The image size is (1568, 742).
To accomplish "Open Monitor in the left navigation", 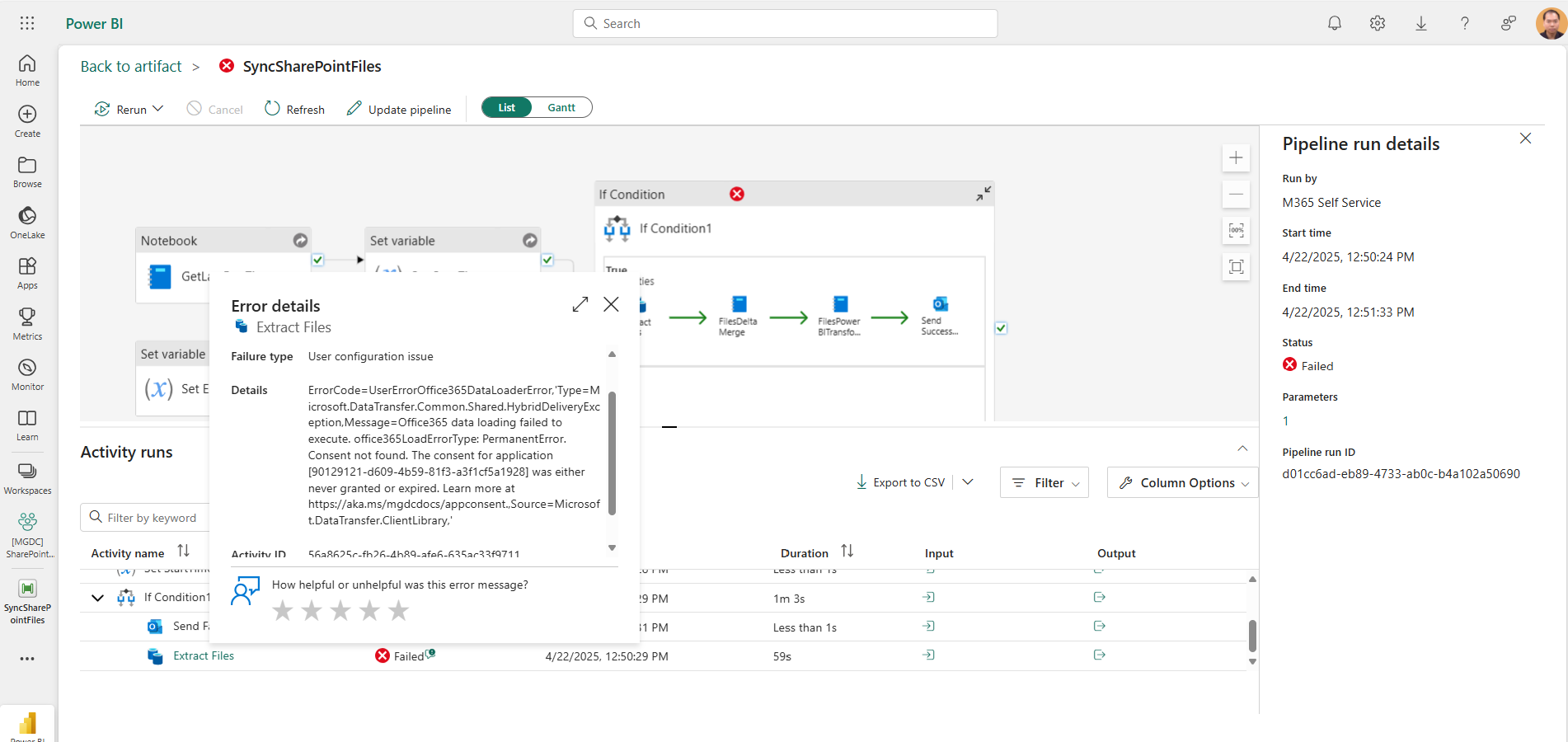I will pyautogui.click(x=27, y=375).
